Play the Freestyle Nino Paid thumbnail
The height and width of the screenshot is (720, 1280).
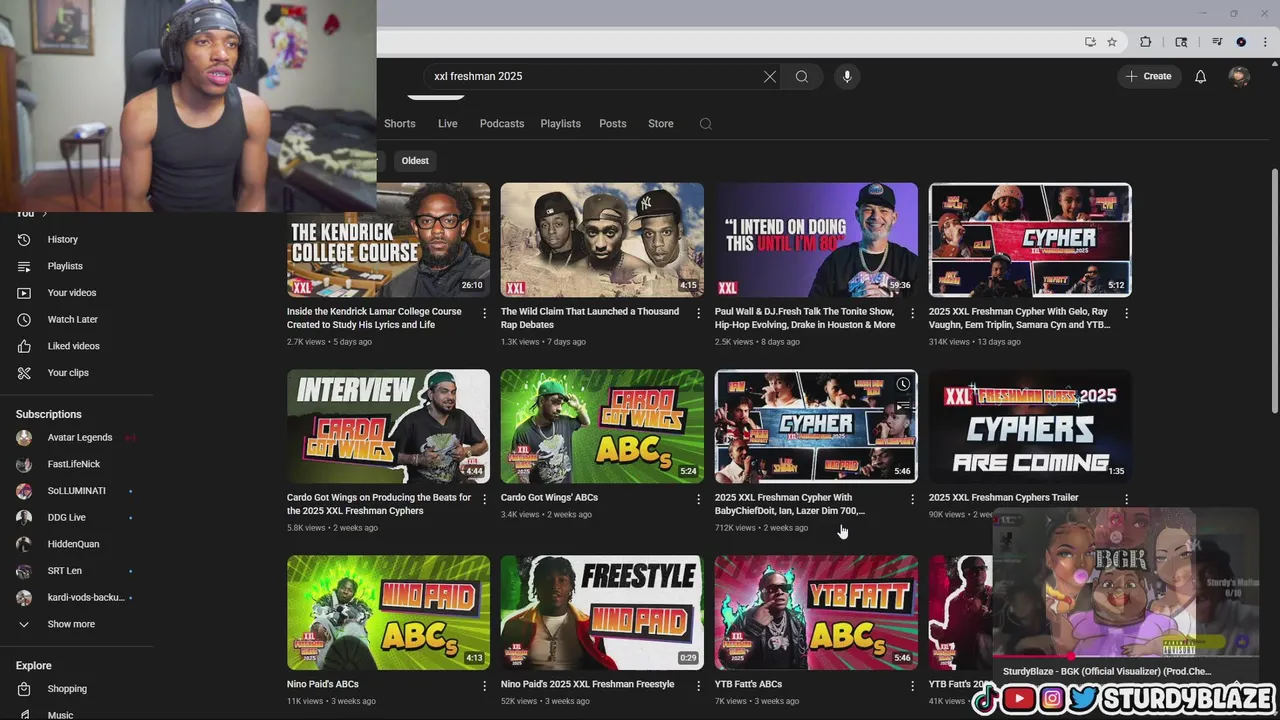[602, 612]
